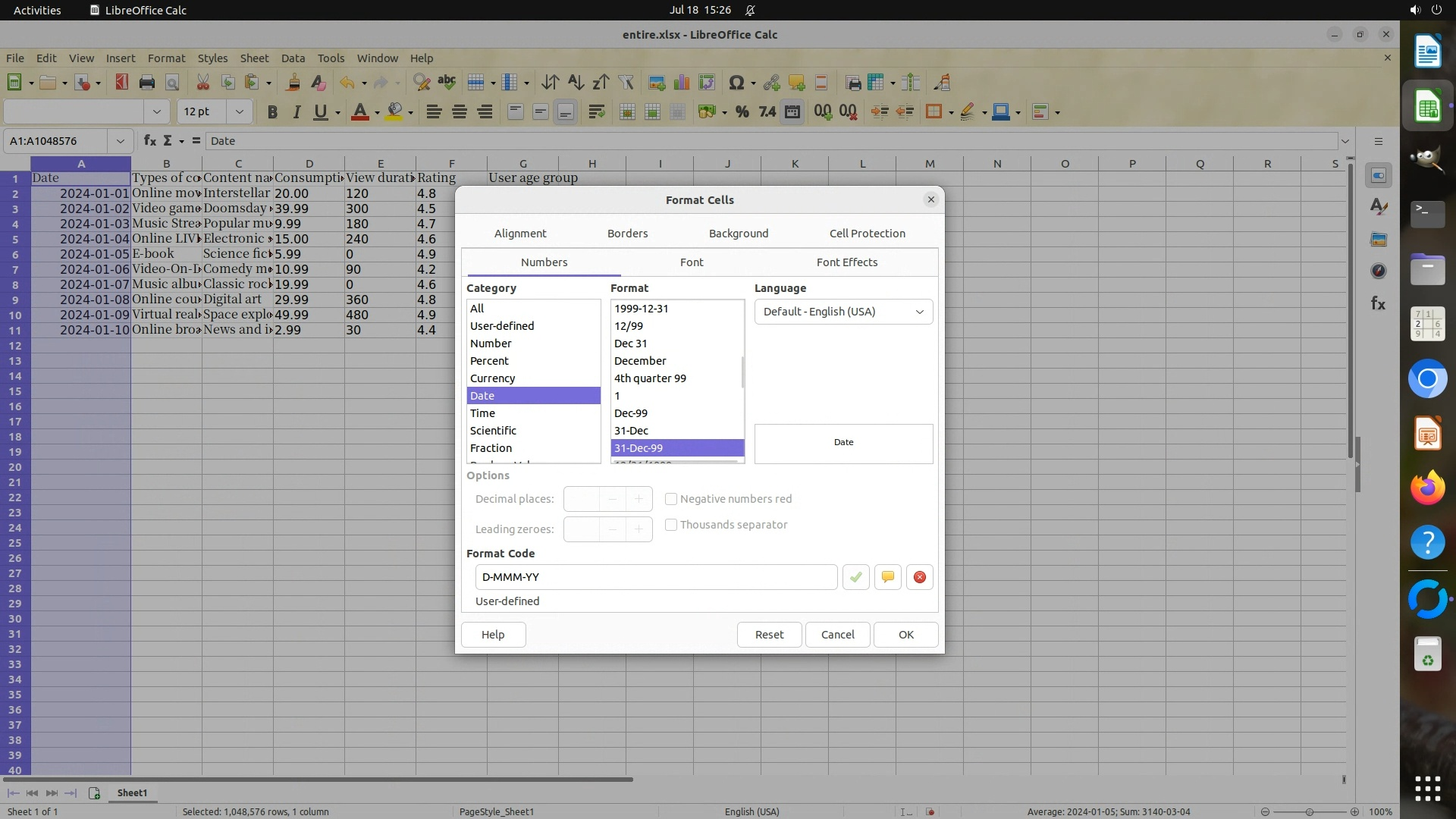1456x819 pixels.
Task: Expand the font size dropdown
Action: (x=240, y=112)
